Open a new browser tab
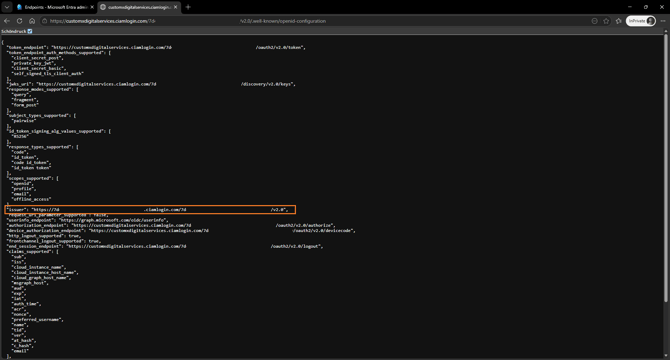The height and width of the screenshot is (360, 670). click(188, 7)
